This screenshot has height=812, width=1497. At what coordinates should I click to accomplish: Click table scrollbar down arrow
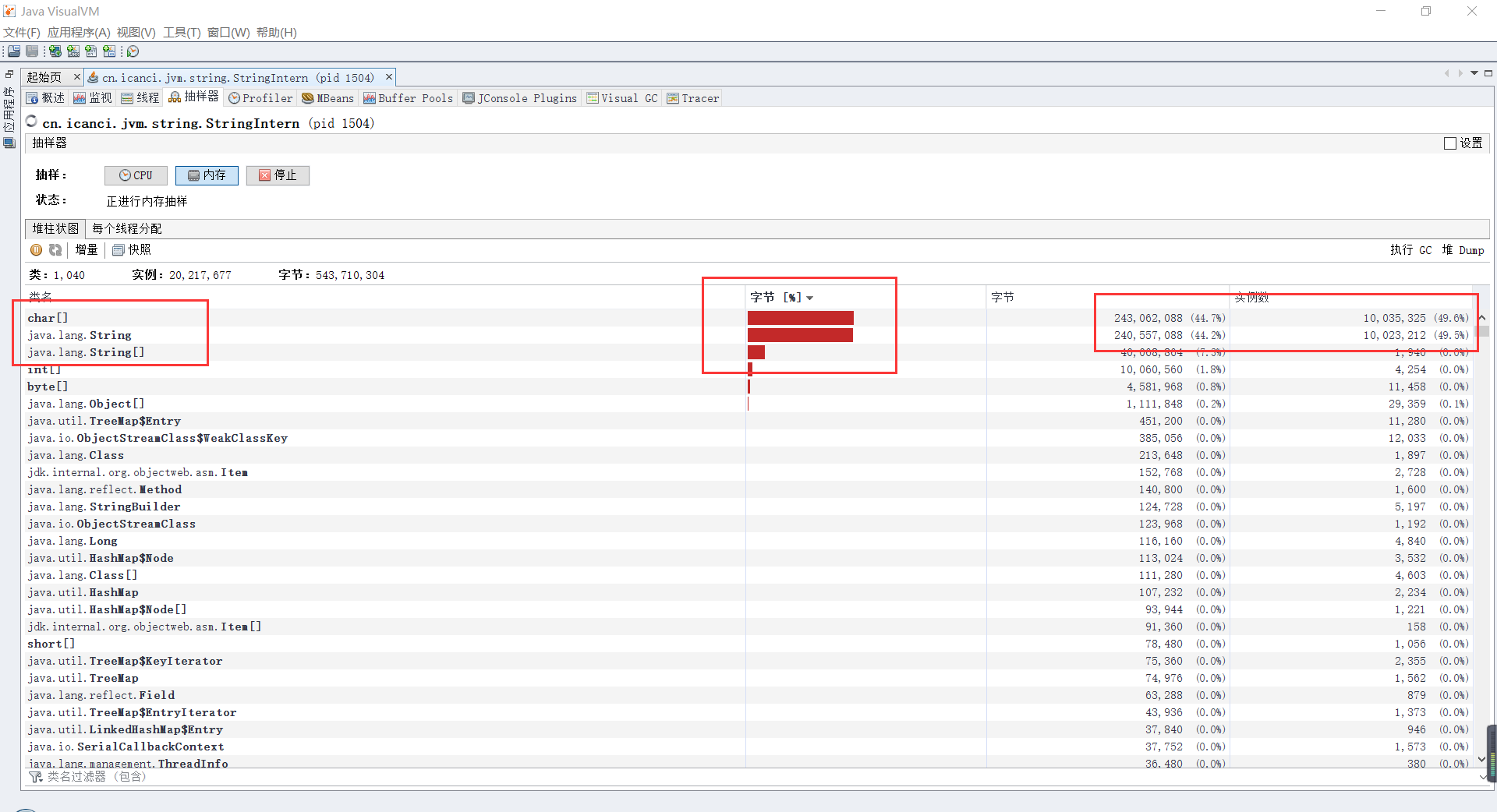click(1482, 758)
